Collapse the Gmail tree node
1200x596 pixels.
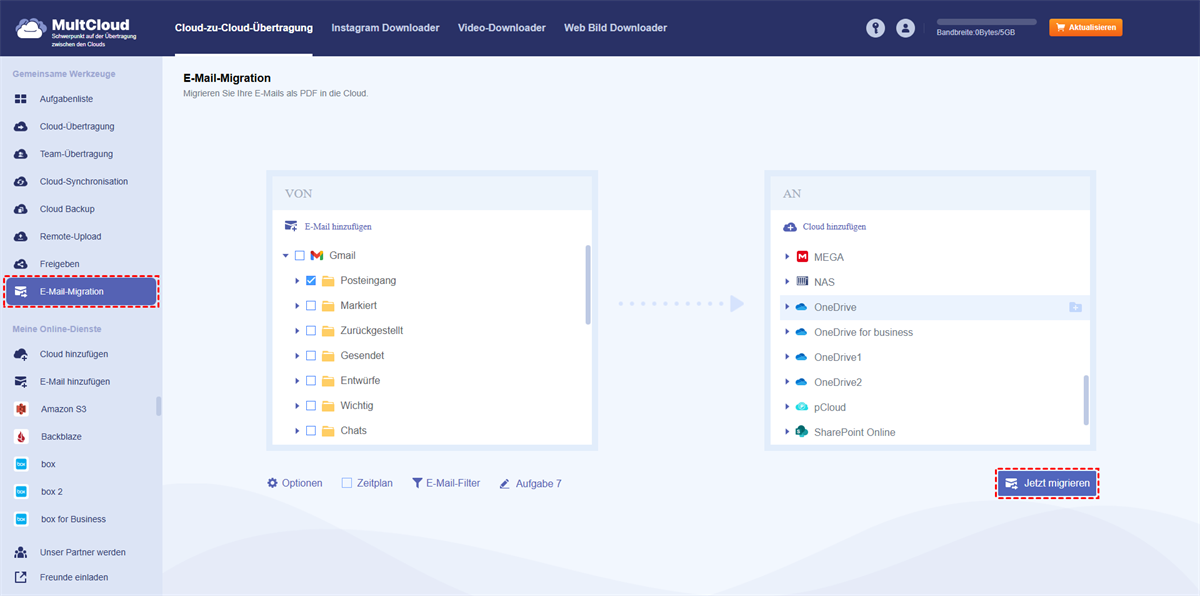tap(286, 256)
